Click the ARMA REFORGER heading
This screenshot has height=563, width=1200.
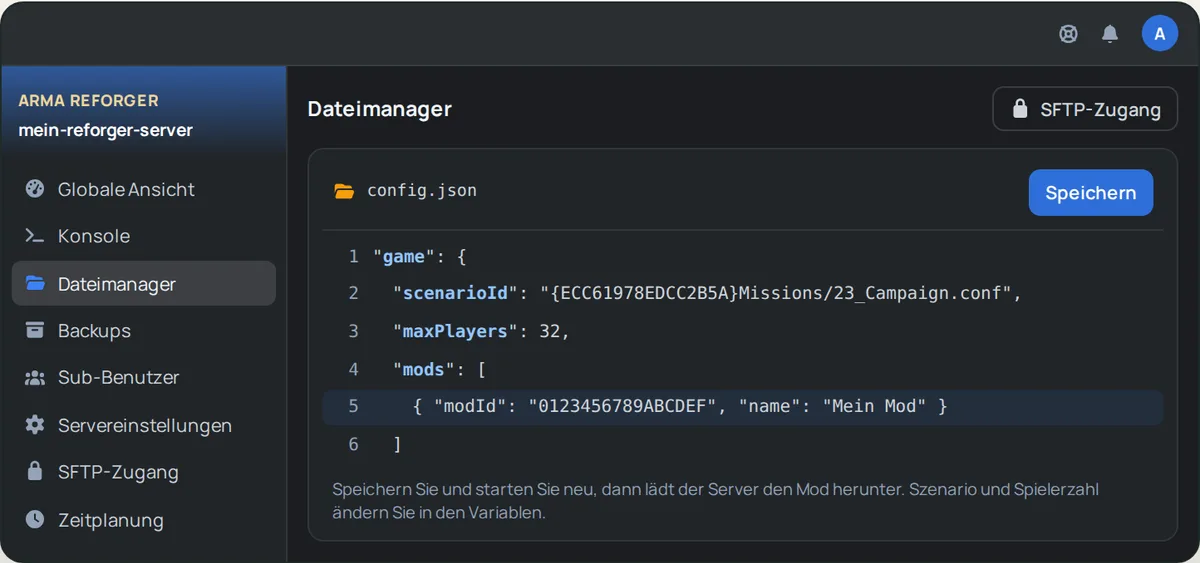point(88,101)
